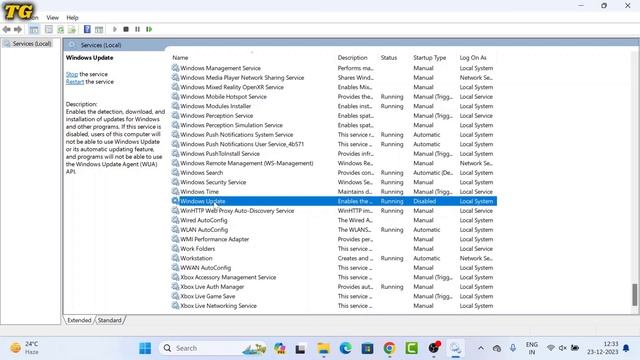This screenshot has width=640, height=360.
Task: Select the Windows Management Service row
Action: [x=334, y=68]
